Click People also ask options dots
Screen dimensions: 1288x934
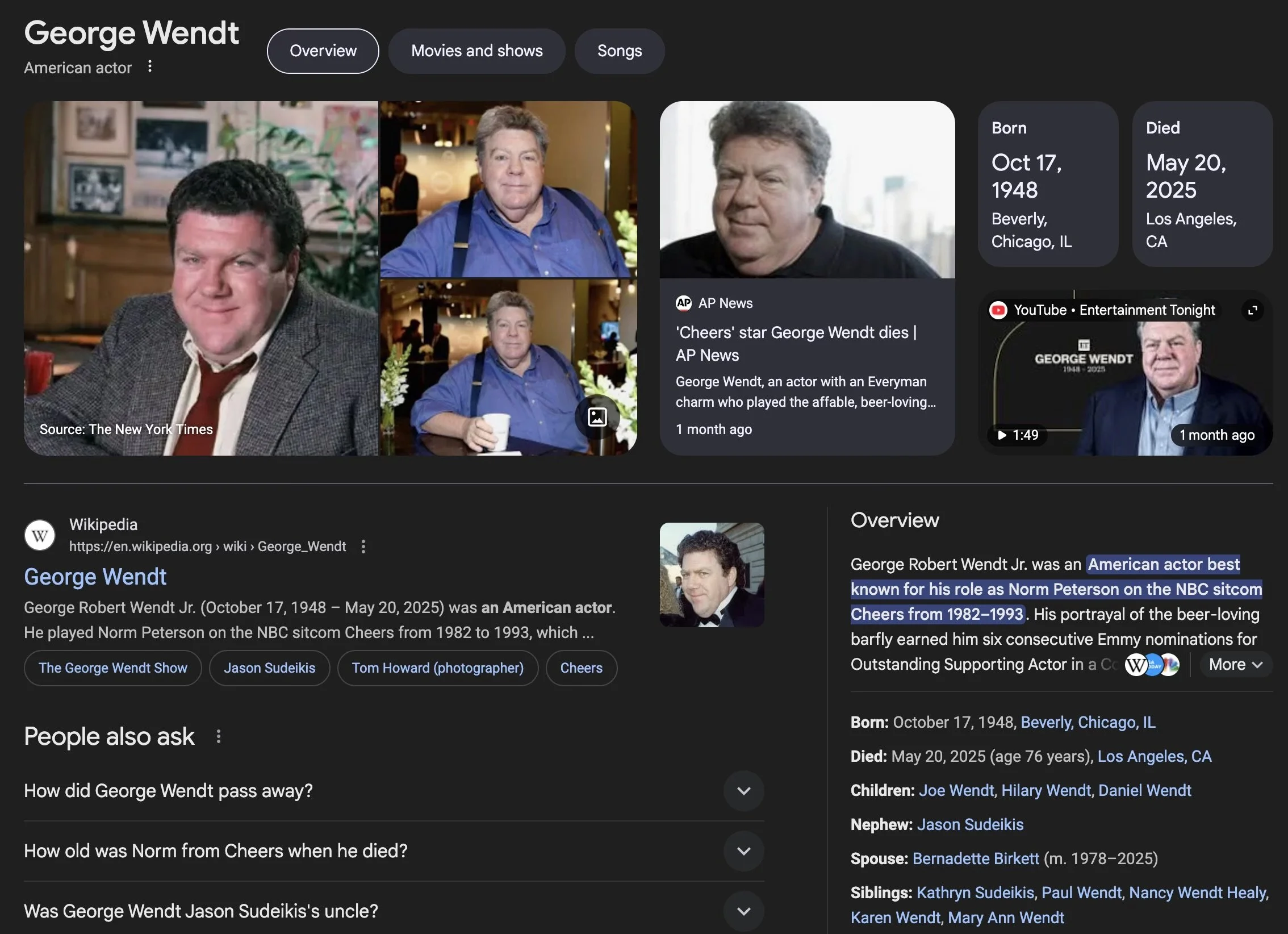[x=219, y=736]
